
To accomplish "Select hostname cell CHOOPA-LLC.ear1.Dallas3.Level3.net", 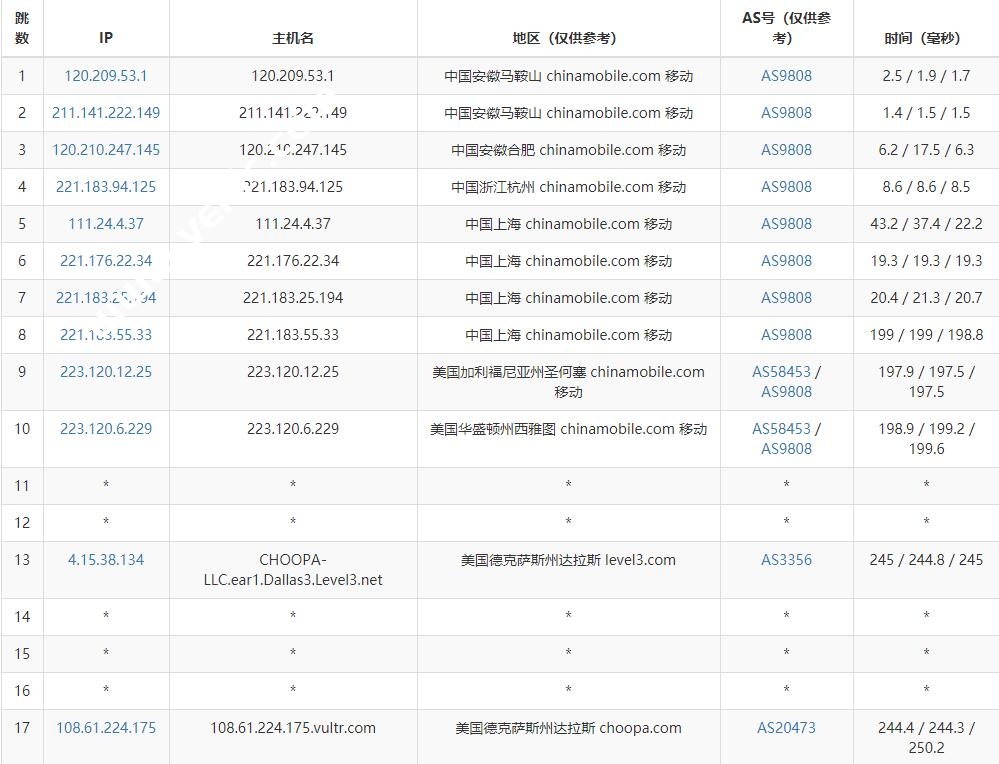I will [293, 570].
